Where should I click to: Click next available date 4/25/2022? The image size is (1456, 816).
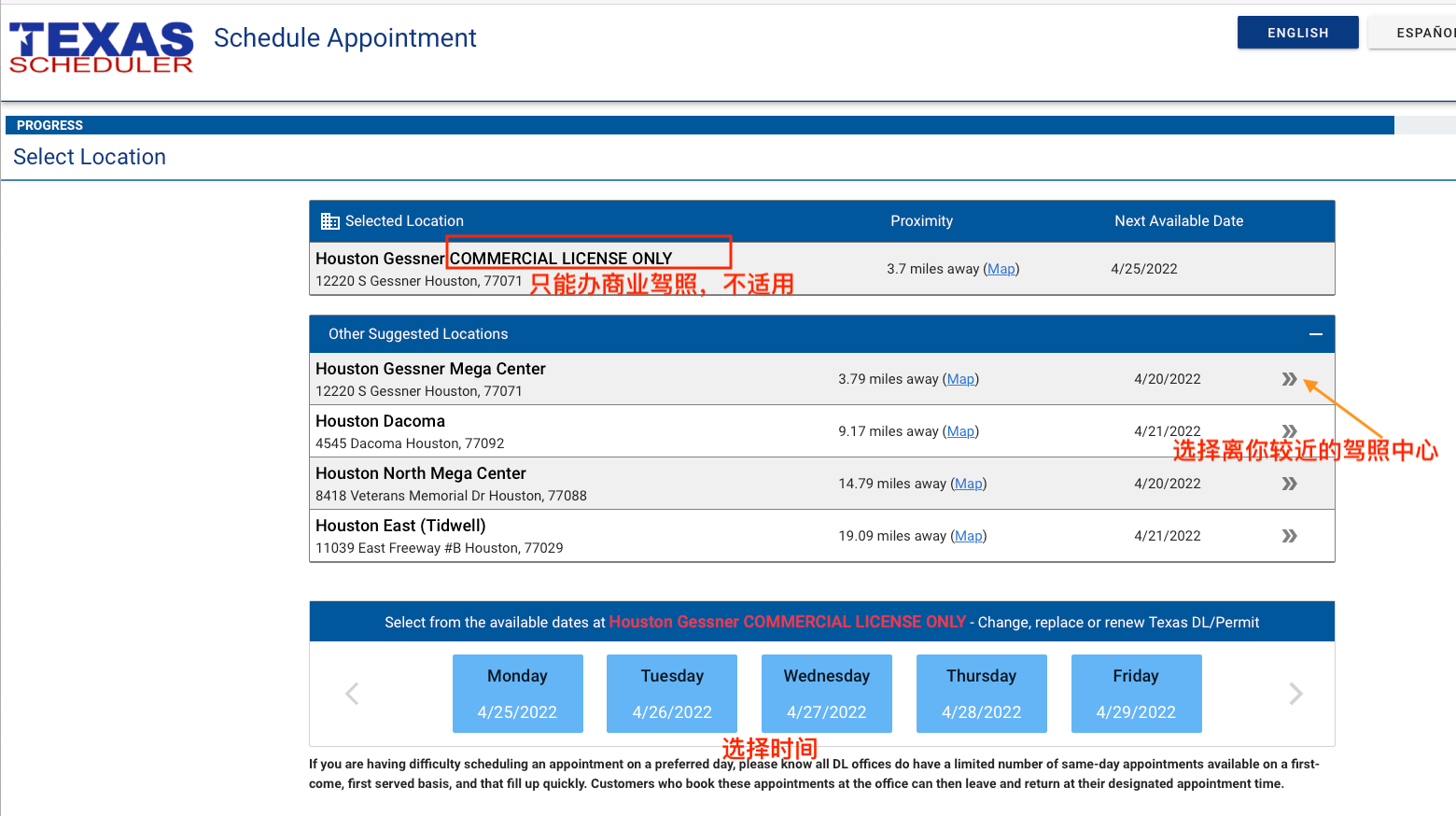pos(1143,269)
